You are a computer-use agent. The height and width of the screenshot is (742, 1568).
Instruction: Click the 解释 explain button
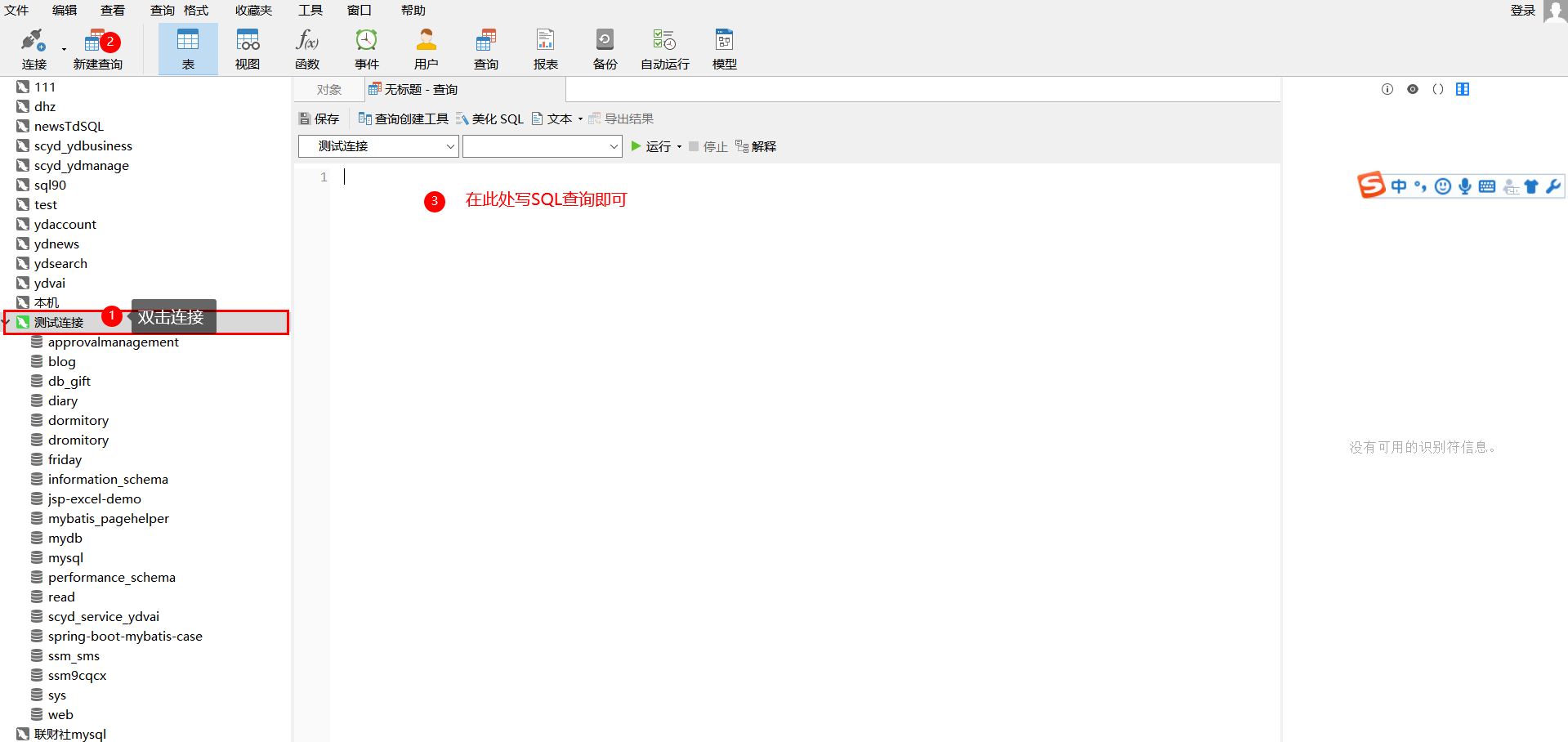[756, 146]
